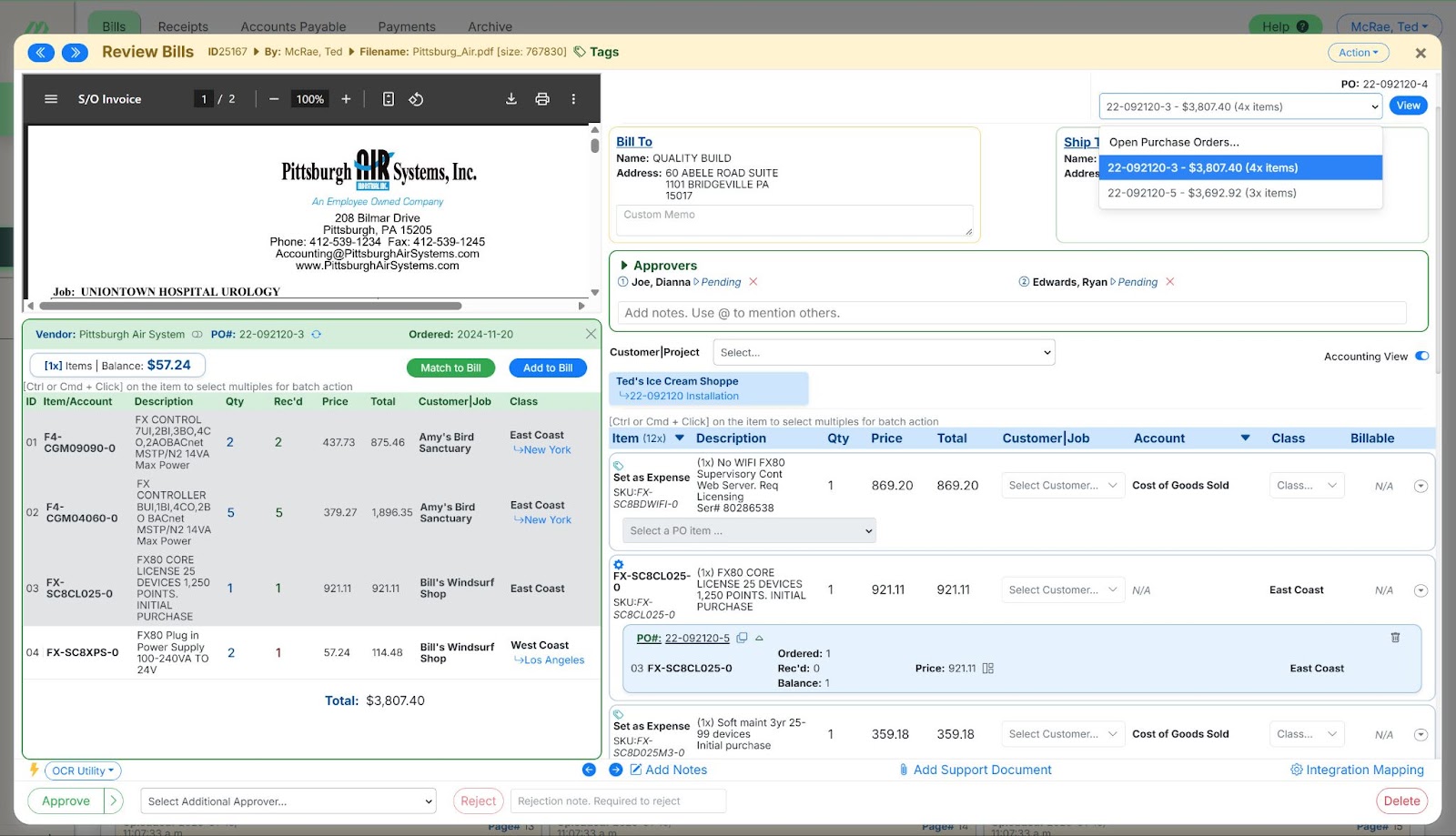Switch to the Accounts Payable tab
The height and width of the screenshot is (836, 1456).
(x=293, y=26)
